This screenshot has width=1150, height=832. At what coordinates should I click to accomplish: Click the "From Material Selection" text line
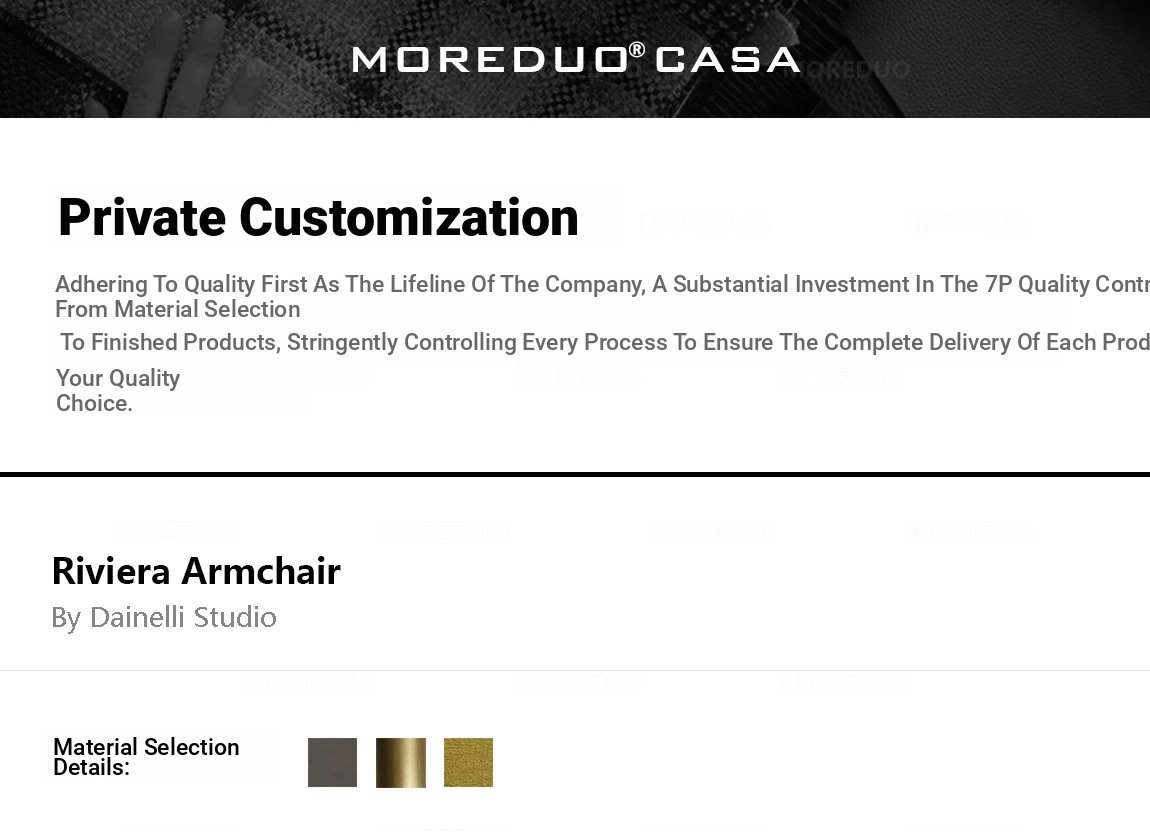[178, 309]
